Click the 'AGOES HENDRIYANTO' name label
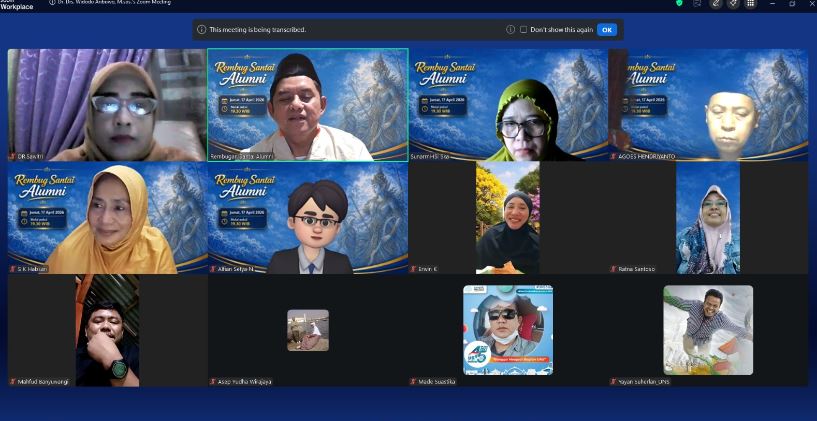Viewport: 817px width, 421px height. [646, 156]
